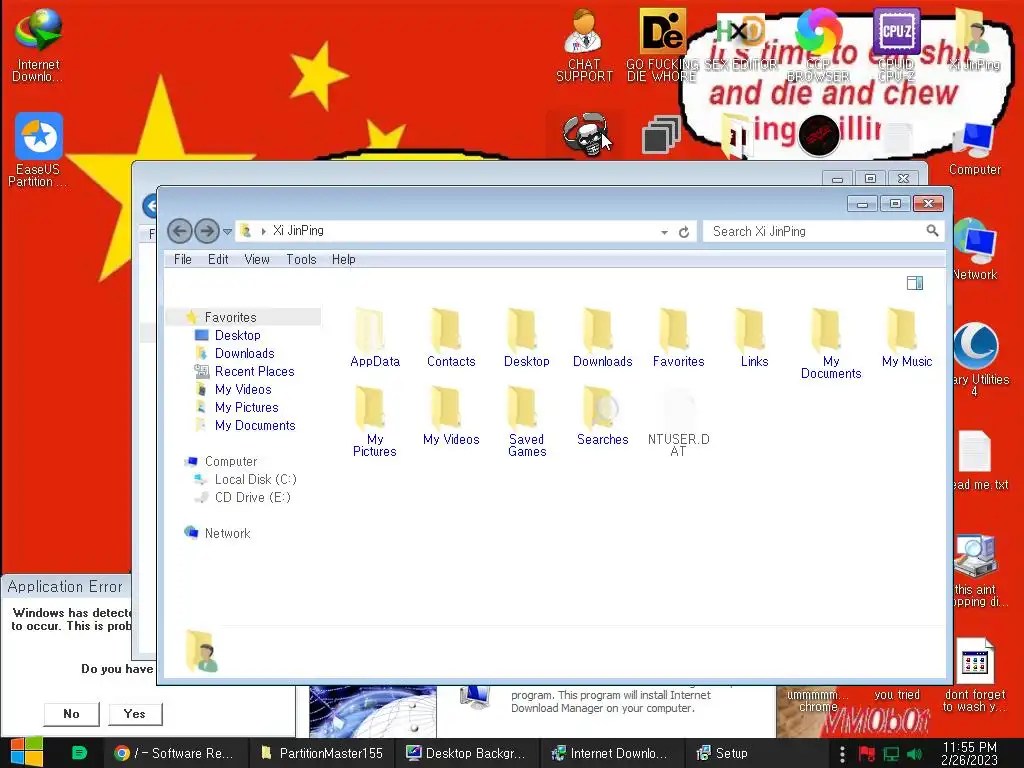
Task: Open the PartitionMaster155 taskbar item
Action: [321, 753]
